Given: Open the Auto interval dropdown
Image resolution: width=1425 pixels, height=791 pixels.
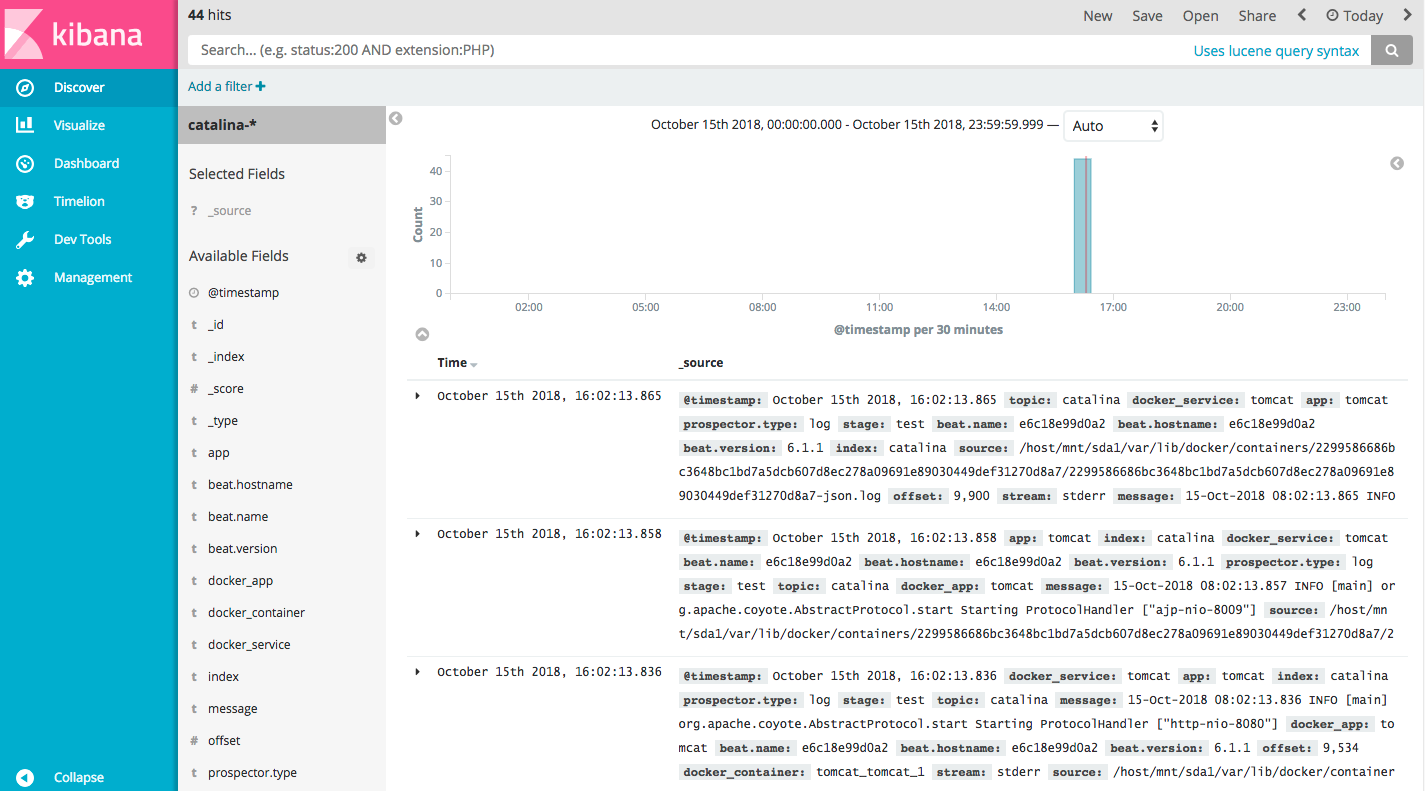Looking at the screenshot, I should click(1113, 126).
